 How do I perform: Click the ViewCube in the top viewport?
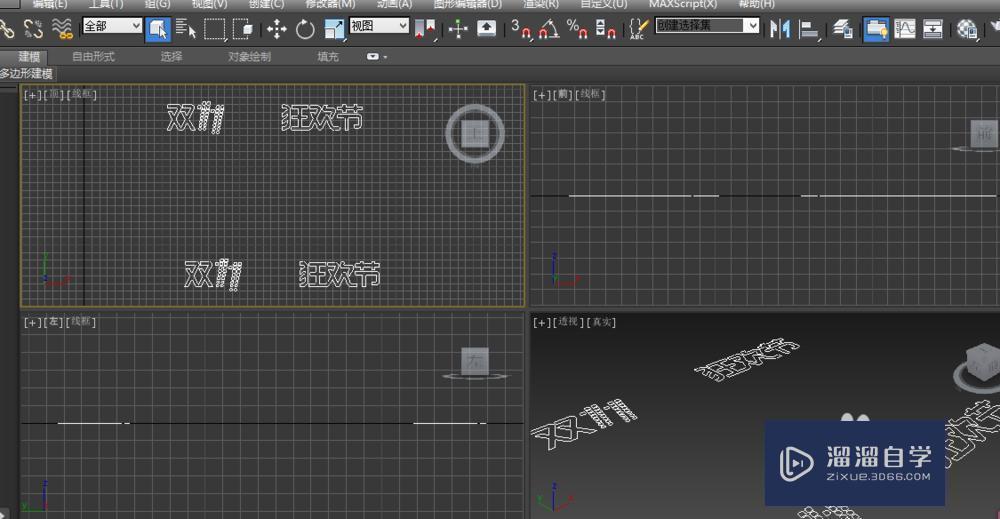tap(474, 134)
